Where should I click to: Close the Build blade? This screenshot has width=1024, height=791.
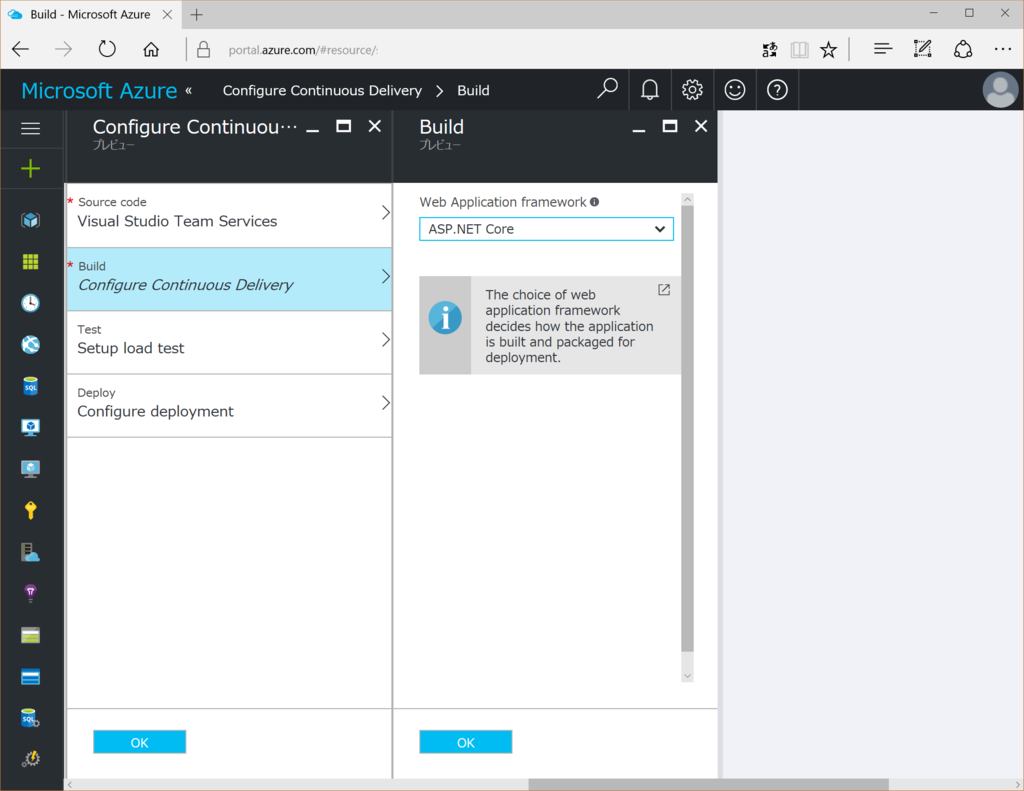click(701, 126)
